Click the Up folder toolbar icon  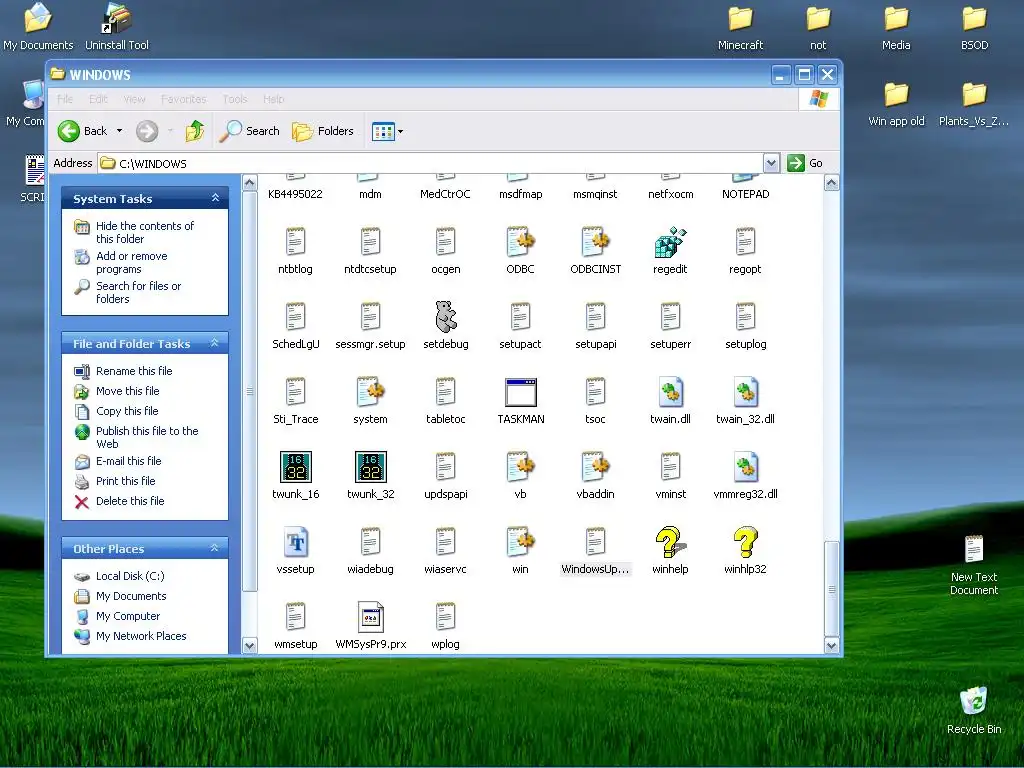pyautogui.click(x=194, y=131)
